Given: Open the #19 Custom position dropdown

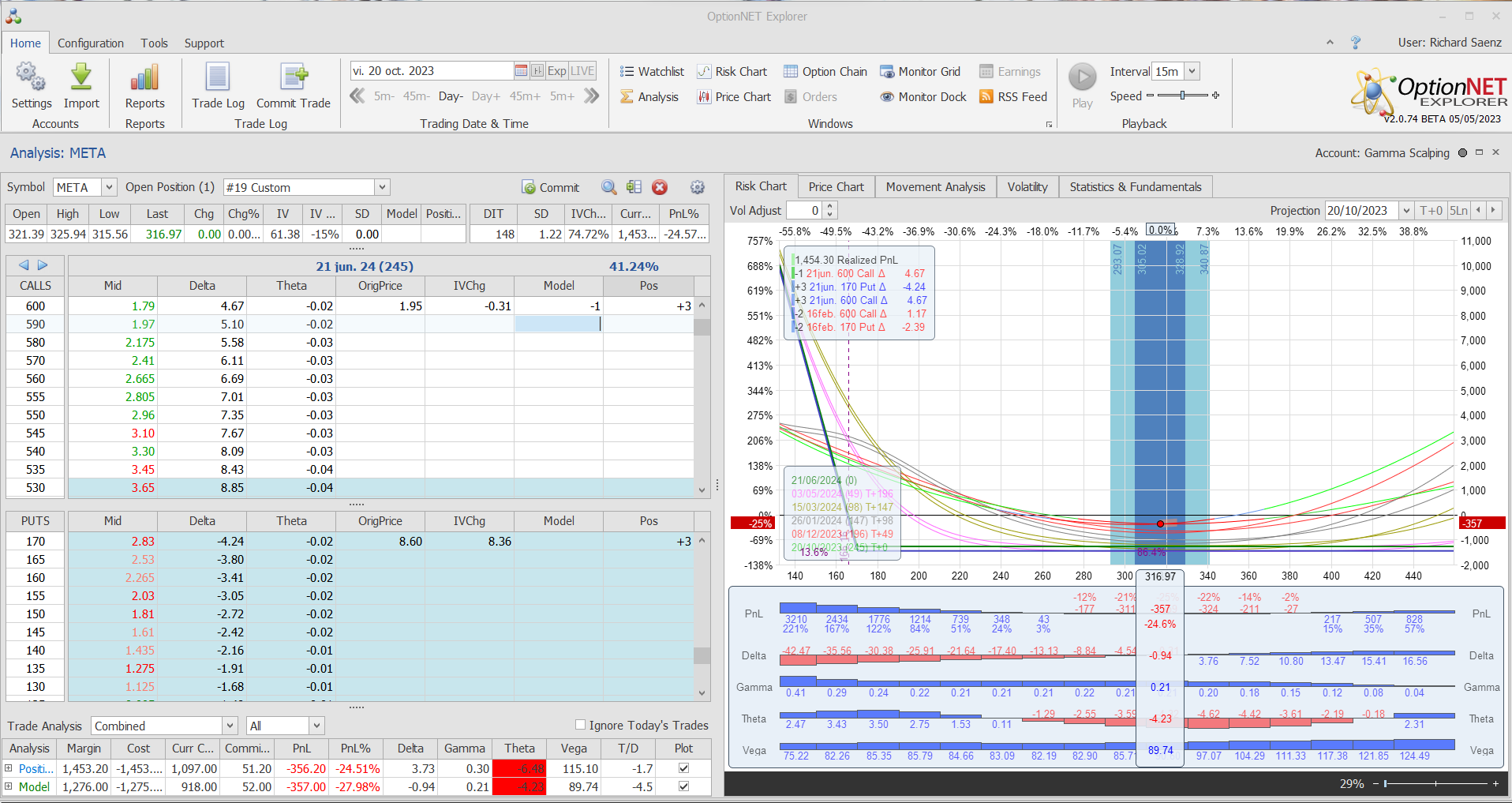Looking at the screenshot, I should pos(382,187).
